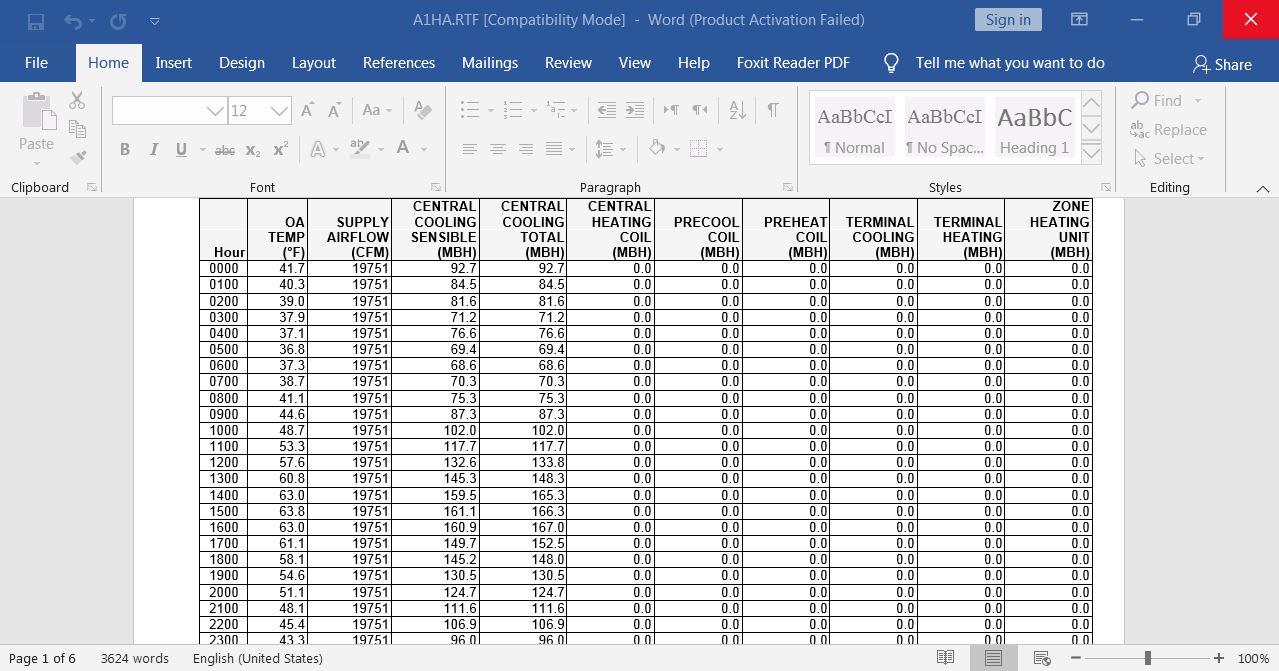1279x671 pixels.
Task: Increase paragraph indent
Action: coord(634,110)
